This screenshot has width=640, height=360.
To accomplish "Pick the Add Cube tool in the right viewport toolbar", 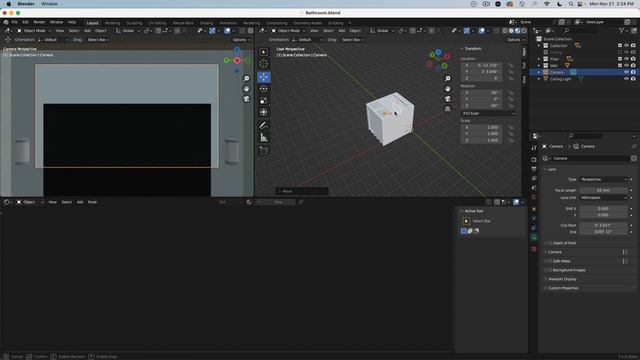I will click(264, 150).
